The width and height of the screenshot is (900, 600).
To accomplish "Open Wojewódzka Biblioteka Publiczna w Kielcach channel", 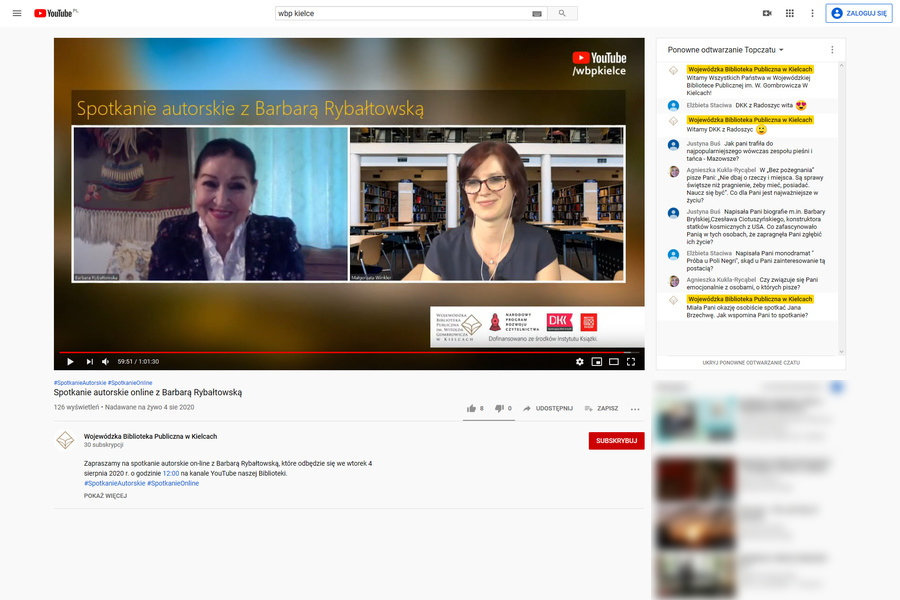I will tap(150, 436).
